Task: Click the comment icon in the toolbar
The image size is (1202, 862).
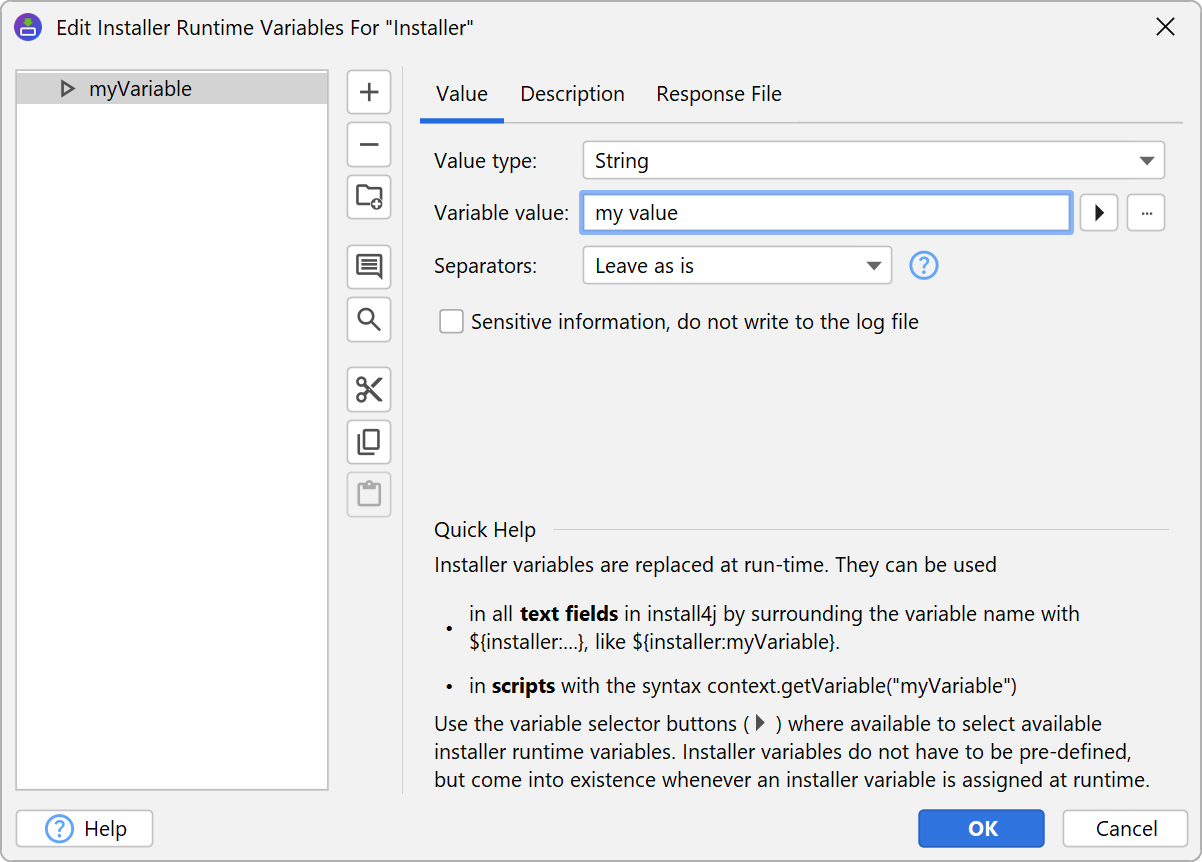Action: pos(369,267)
